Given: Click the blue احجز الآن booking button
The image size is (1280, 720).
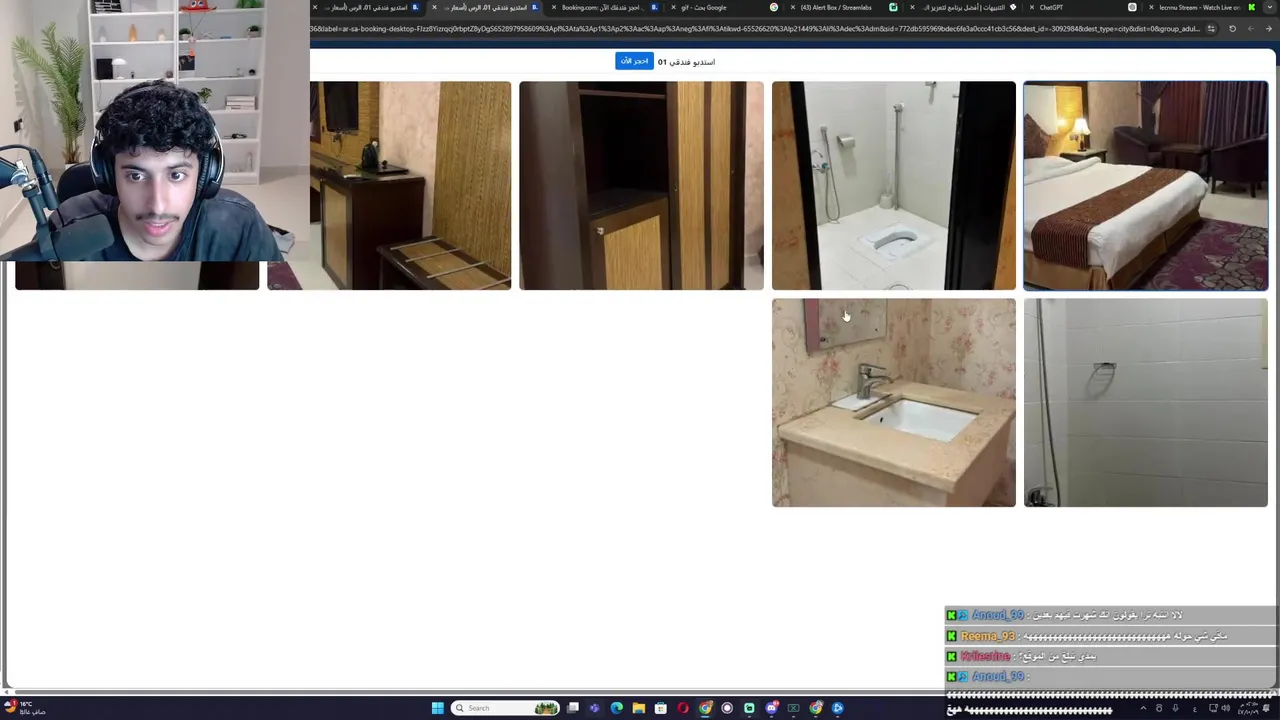Looking at the screenshot, I should (634, 61).
